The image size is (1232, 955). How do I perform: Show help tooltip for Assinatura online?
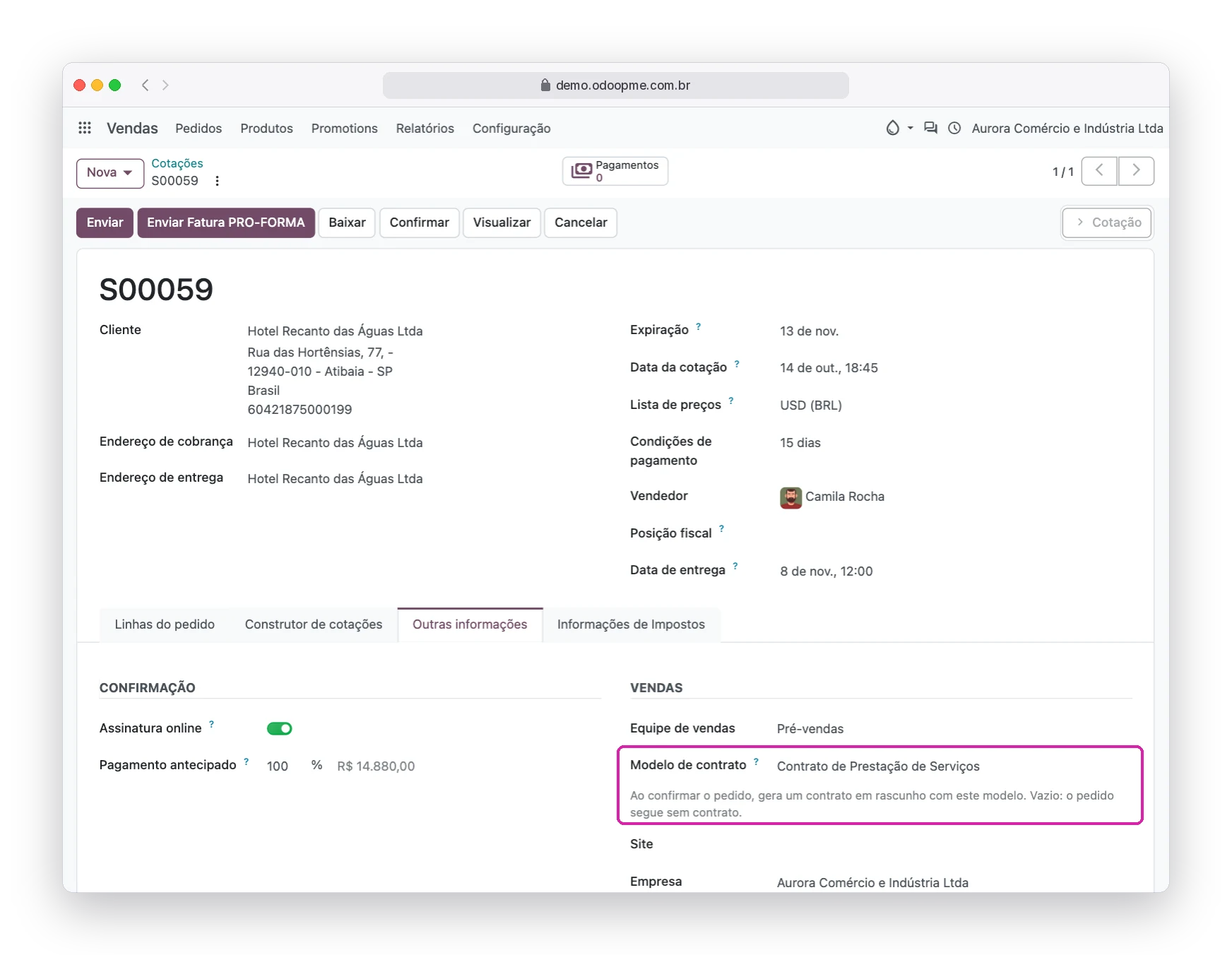(211, 724)
